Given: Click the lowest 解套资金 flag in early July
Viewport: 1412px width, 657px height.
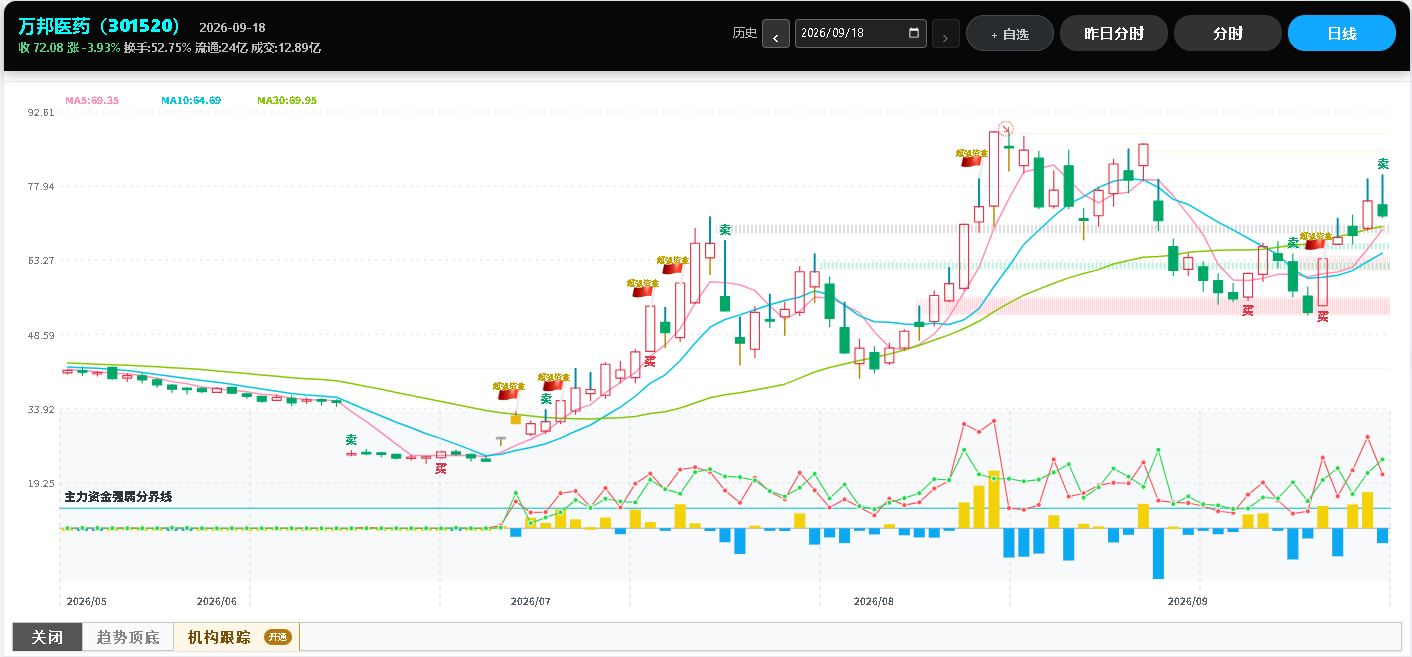Looking at the screenshot, I should (509, 390).
